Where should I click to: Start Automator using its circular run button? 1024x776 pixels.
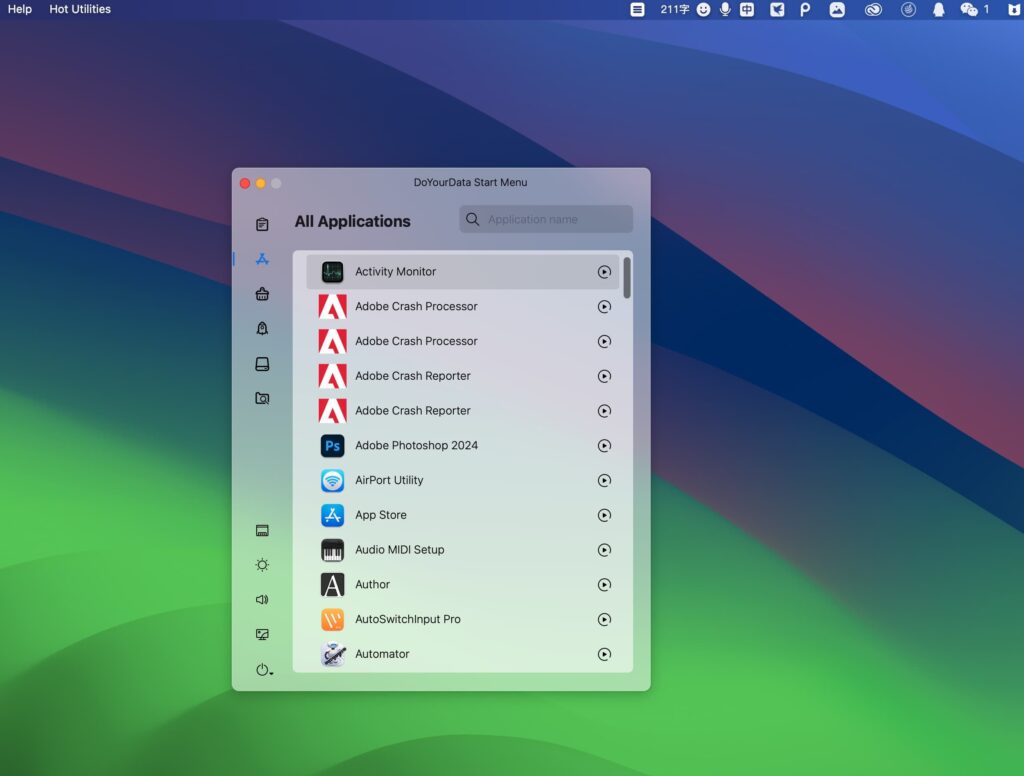click(604, 654)
